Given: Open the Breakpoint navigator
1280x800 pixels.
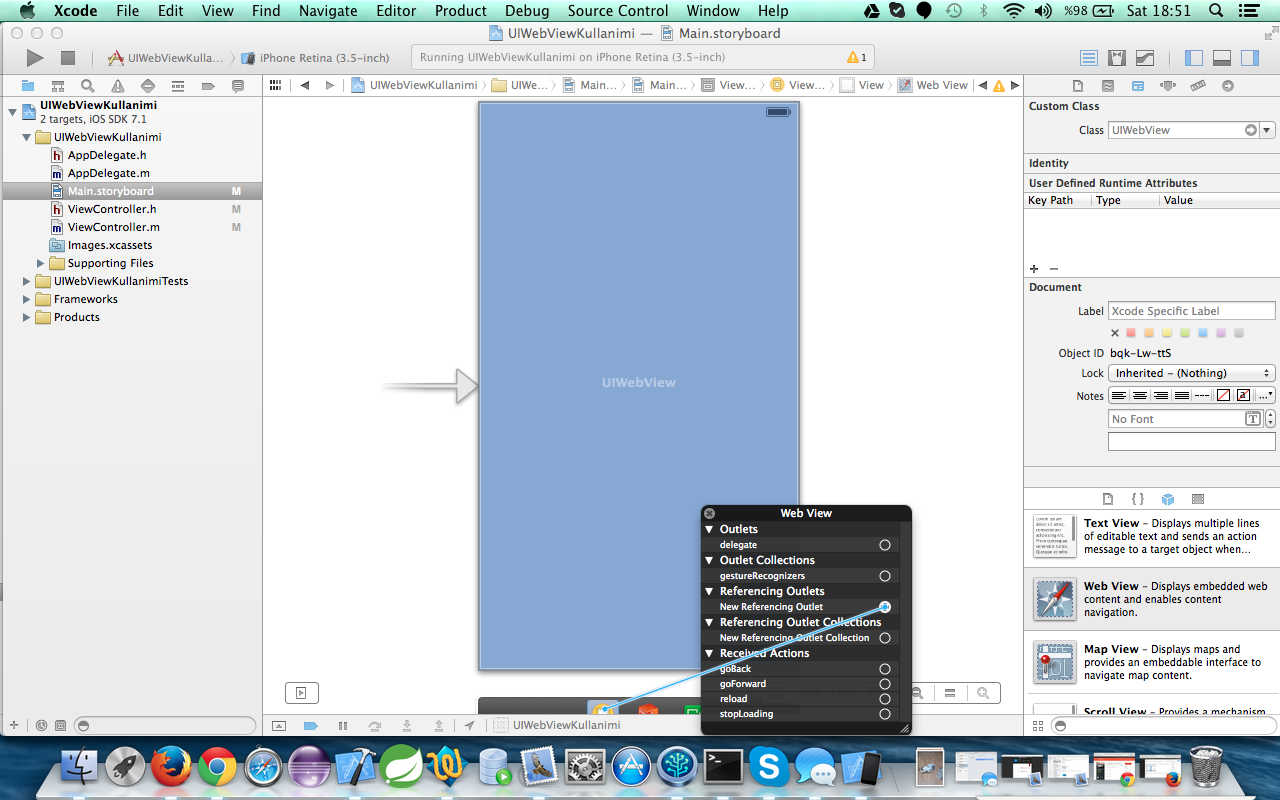Looking at the screenshot, I should point(208,86).
